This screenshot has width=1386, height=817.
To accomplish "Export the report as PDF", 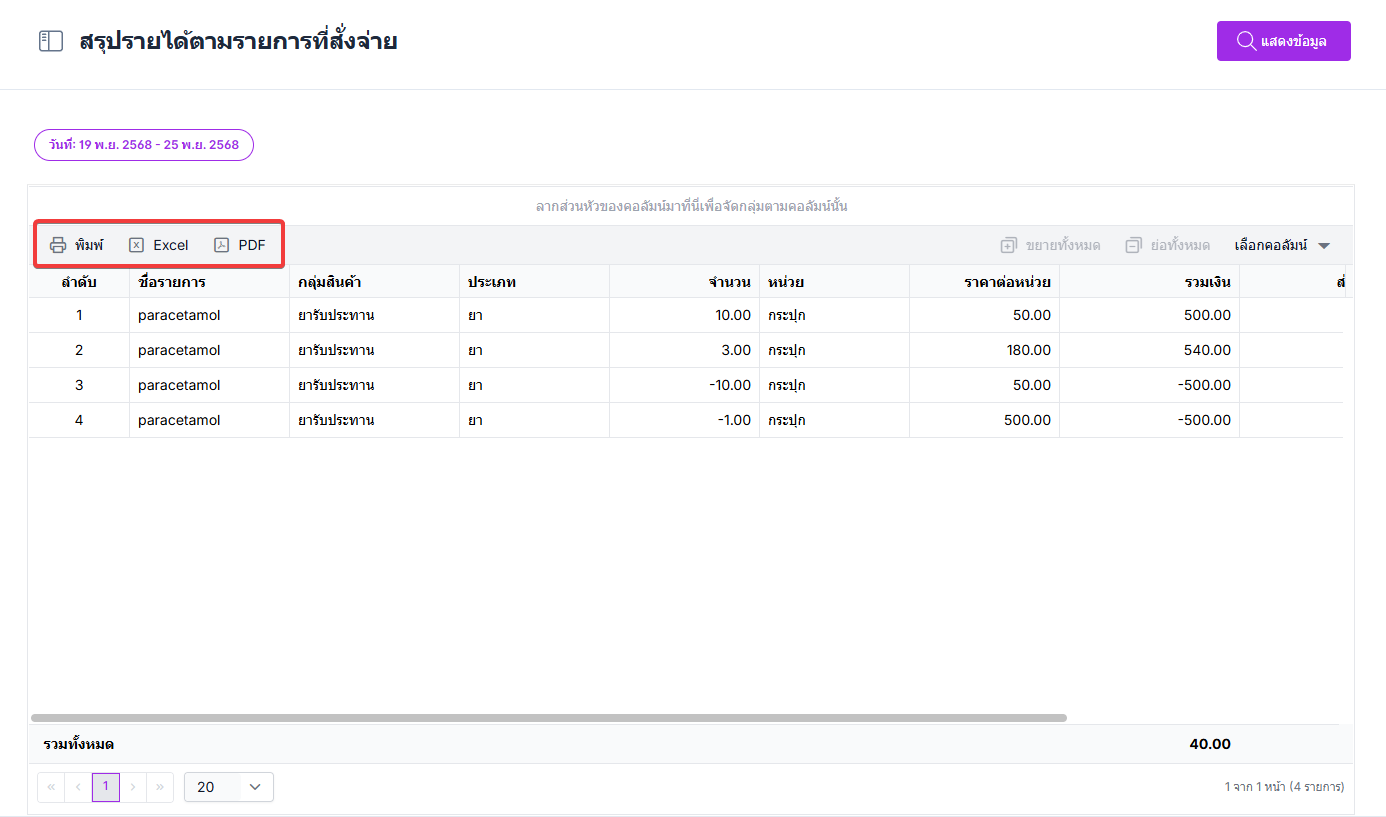I will (x=240, y=245).
